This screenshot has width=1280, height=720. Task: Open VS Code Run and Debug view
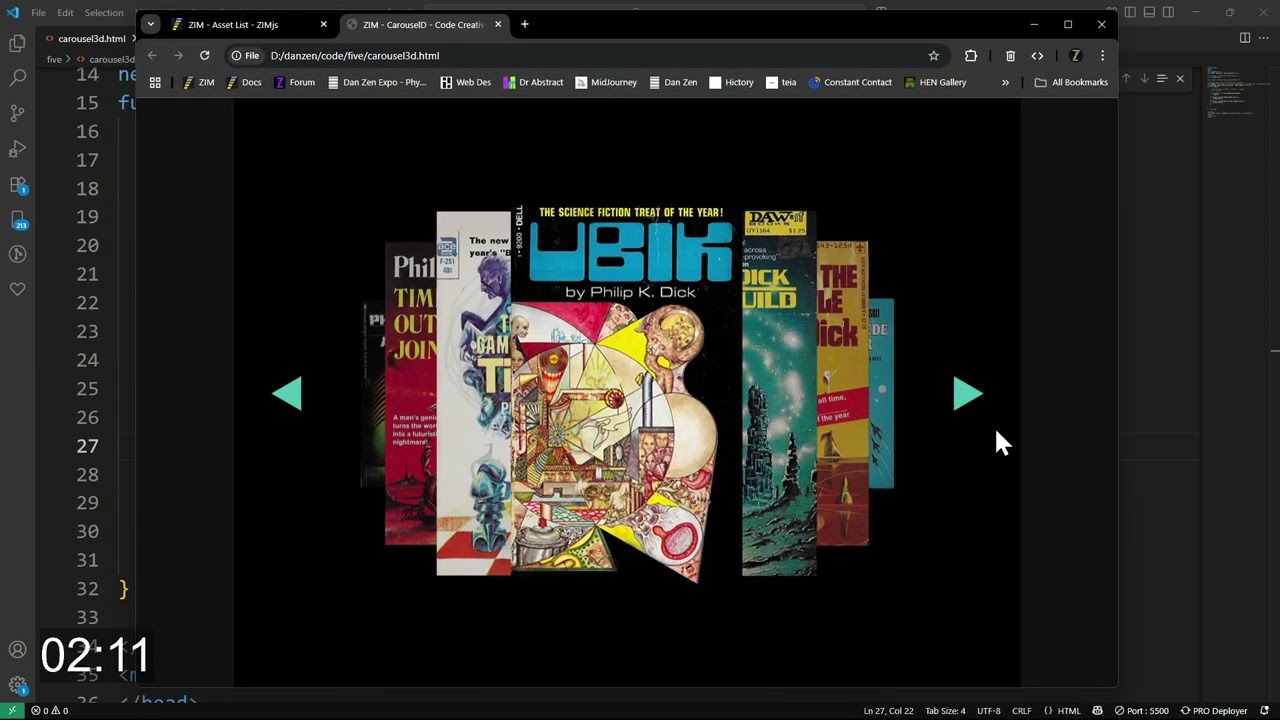[17, 149]
